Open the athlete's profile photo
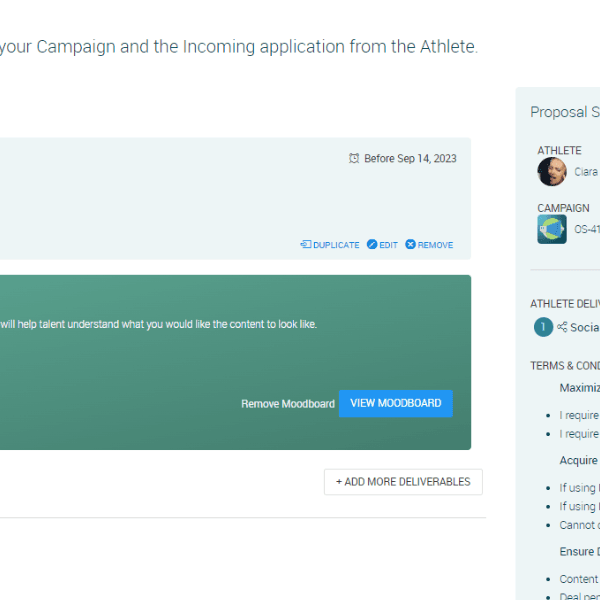 551,172
